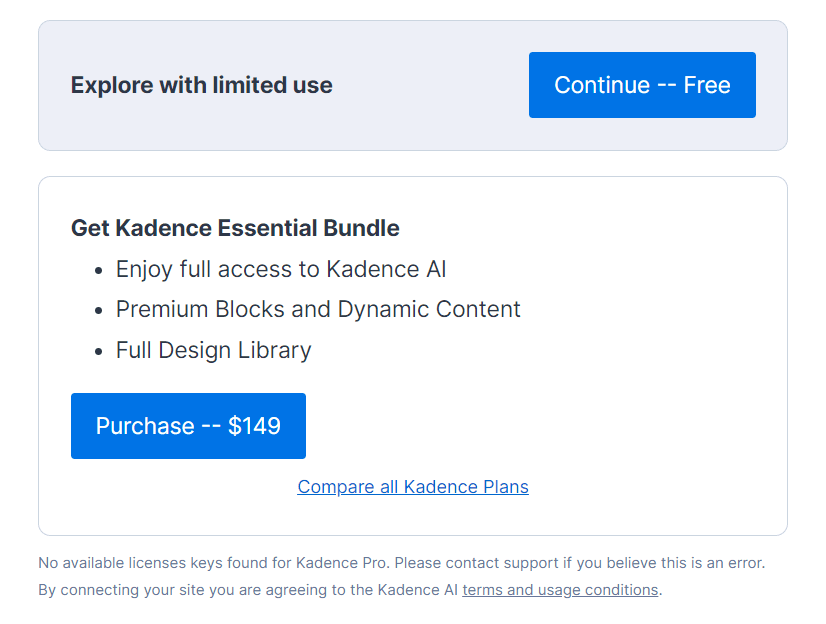Click the Explore with limited use heading
Viewport: 826px width, 624px height.
[201, 85]
